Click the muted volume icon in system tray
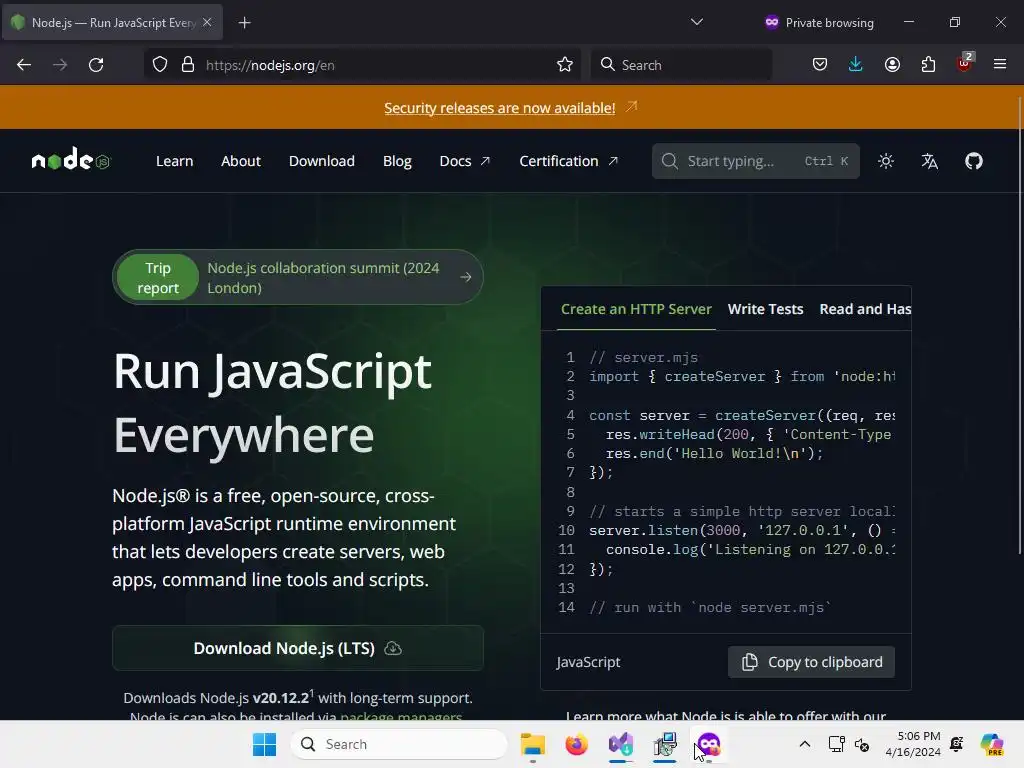 tap(861, 744)
